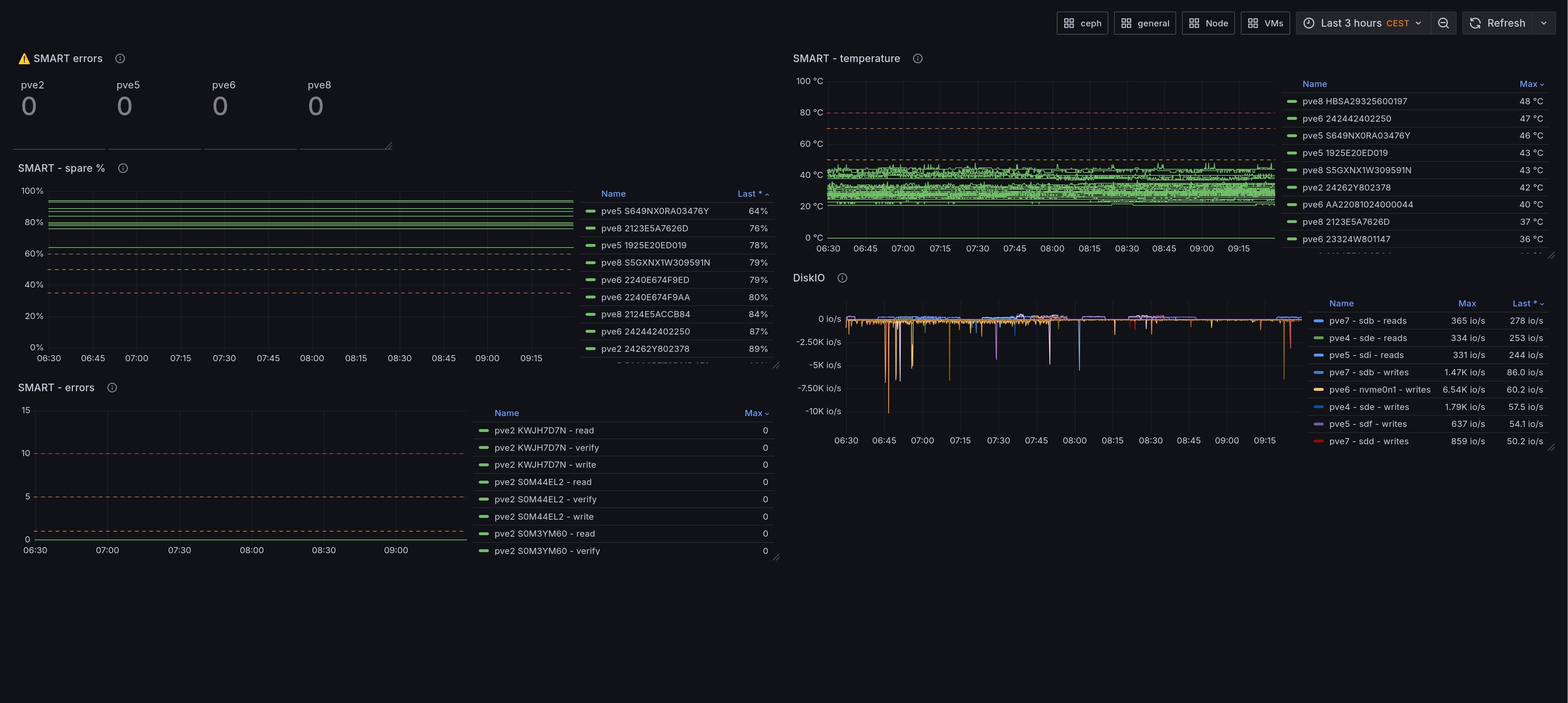This screenshot has height=703, width=1568.
Task: Expand the refresh interval dropdown arrow
Action: (x=1544, y=23)
